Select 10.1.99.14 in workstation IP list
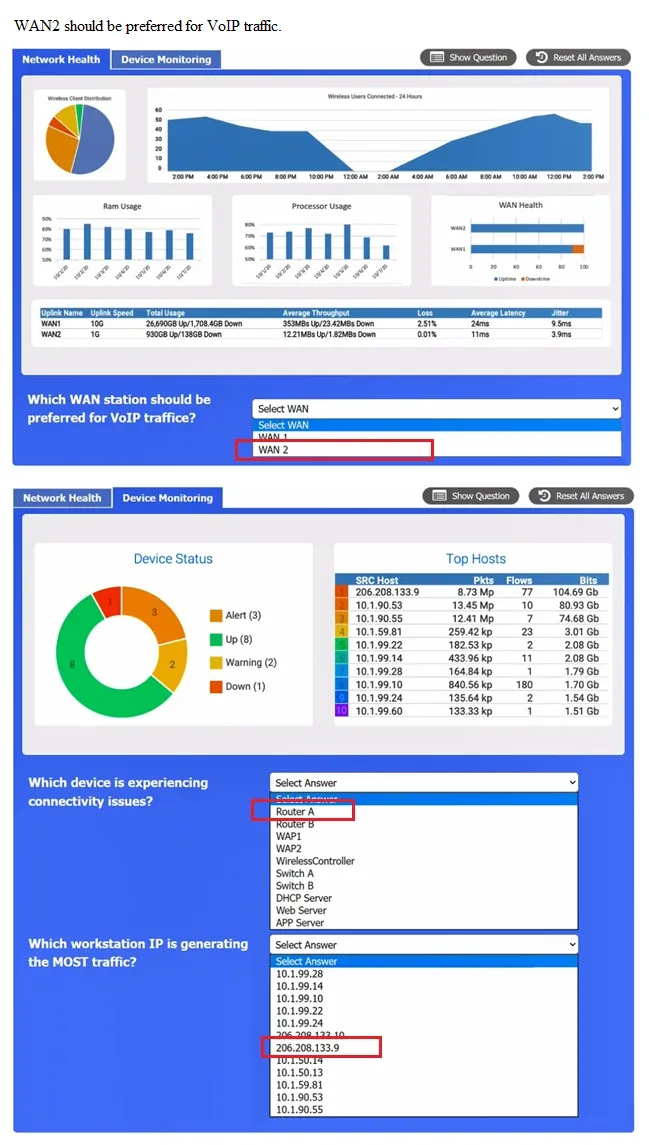The image size is (649, 1145). point(423,986)
